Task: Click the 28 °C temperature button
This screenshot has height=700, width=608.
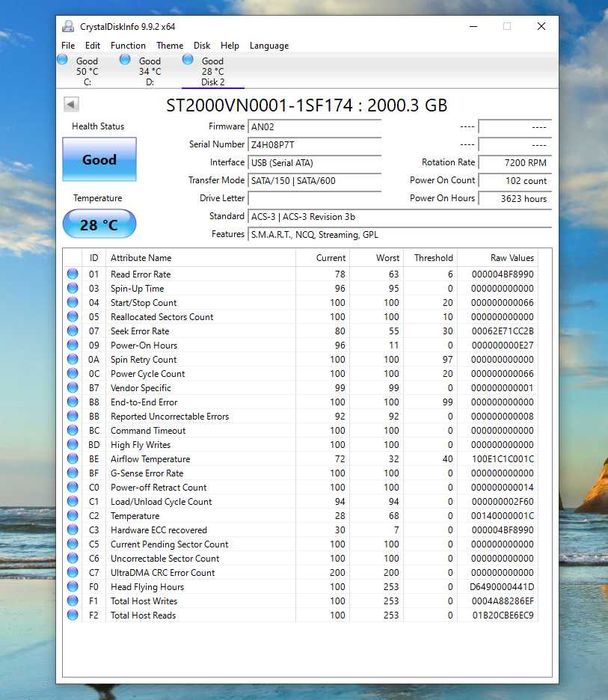Action: 99,224
